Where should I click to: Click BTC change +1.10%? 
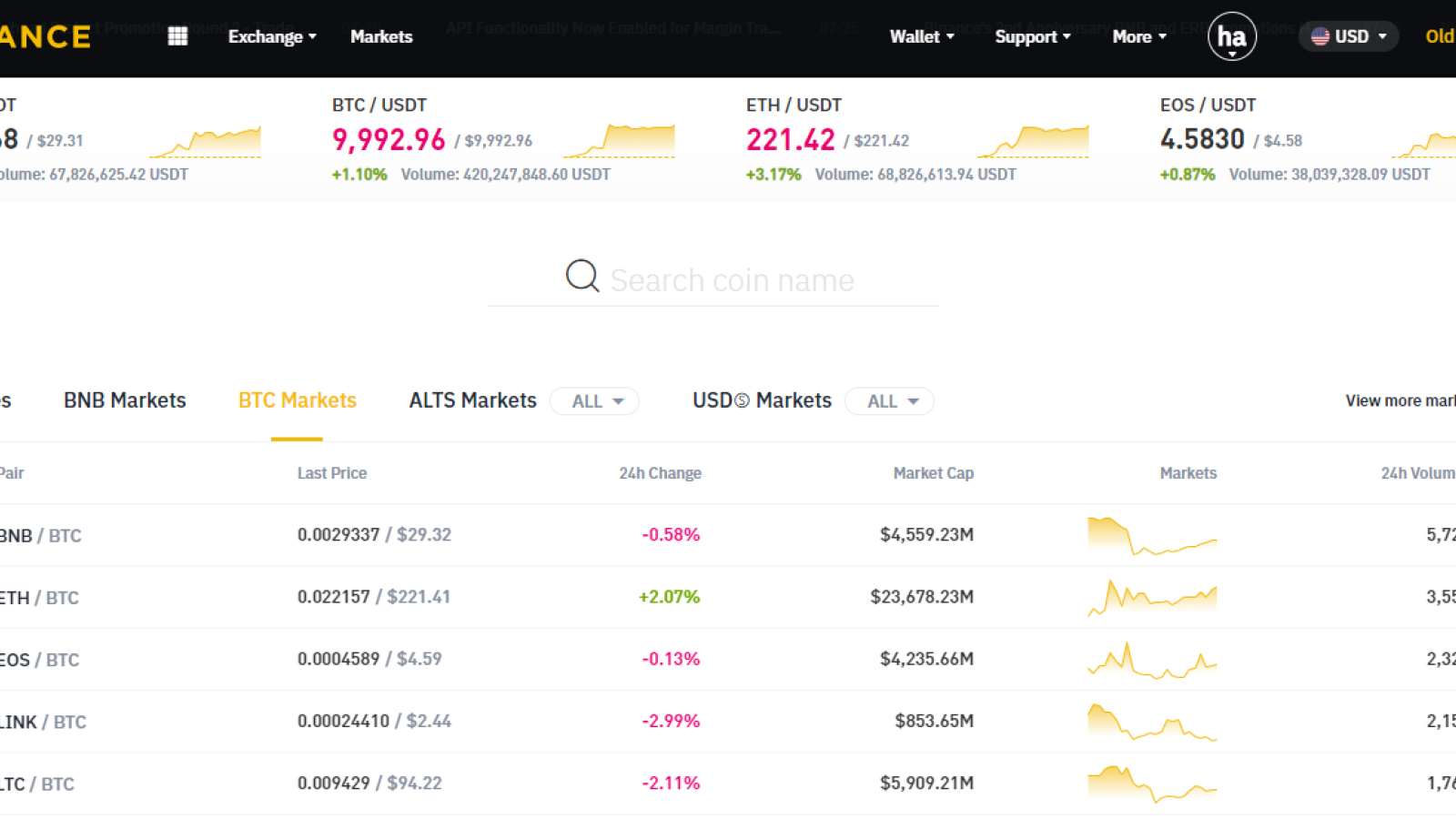click(359, 175)
